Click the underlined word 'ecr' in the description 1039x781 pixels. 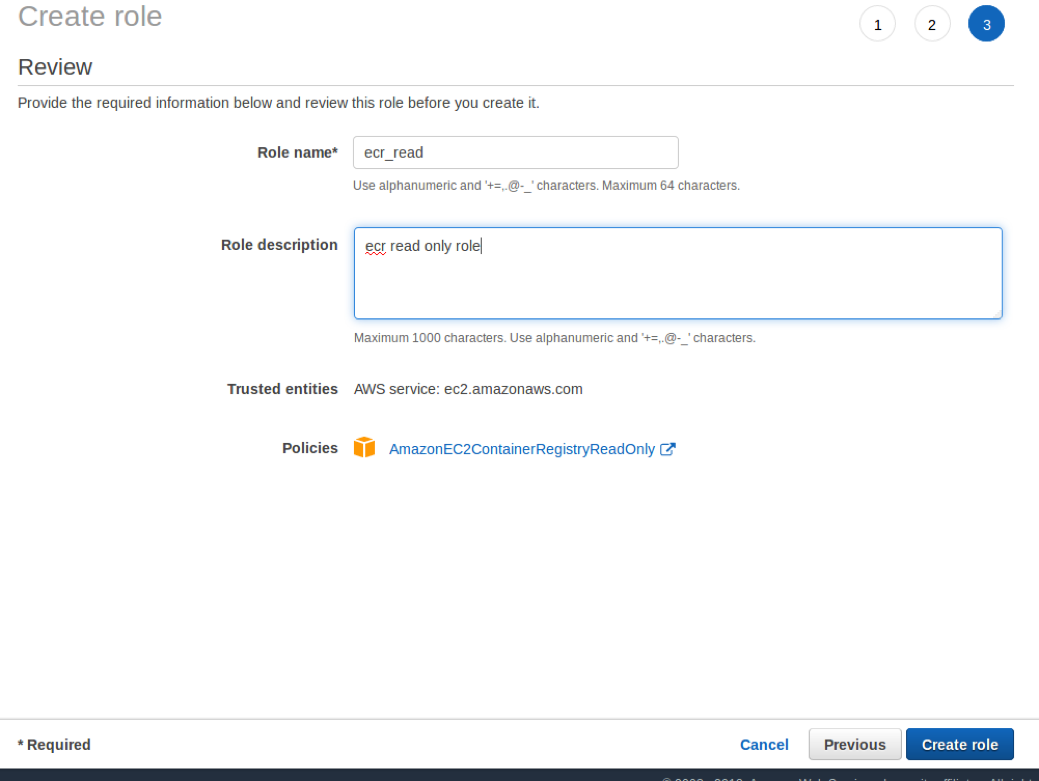(375, 246)
